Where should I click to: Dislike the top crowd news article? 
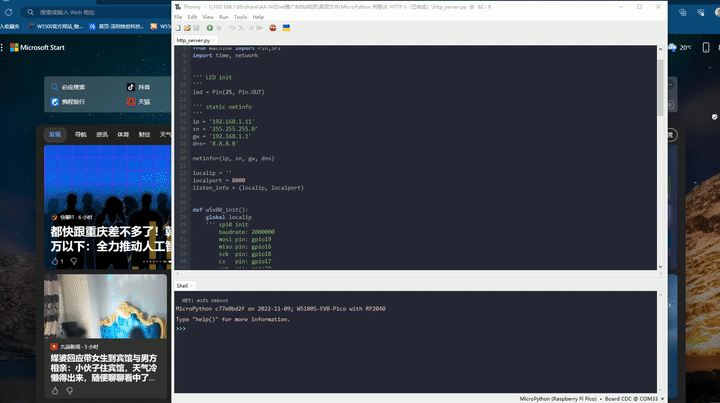click(73, 261)
